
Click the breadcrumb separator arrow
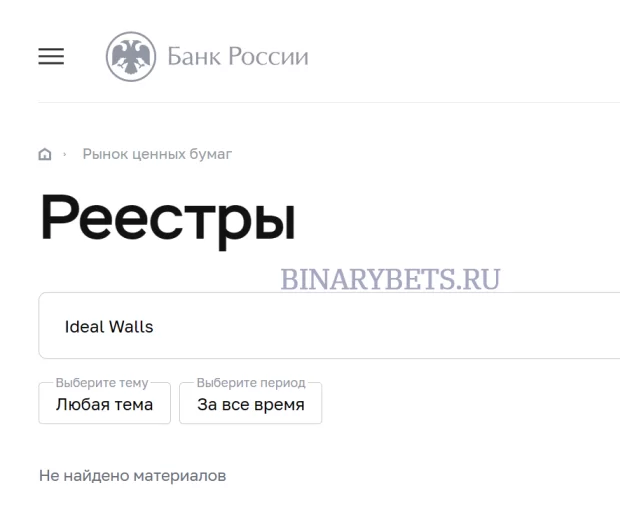click(64, 154)
